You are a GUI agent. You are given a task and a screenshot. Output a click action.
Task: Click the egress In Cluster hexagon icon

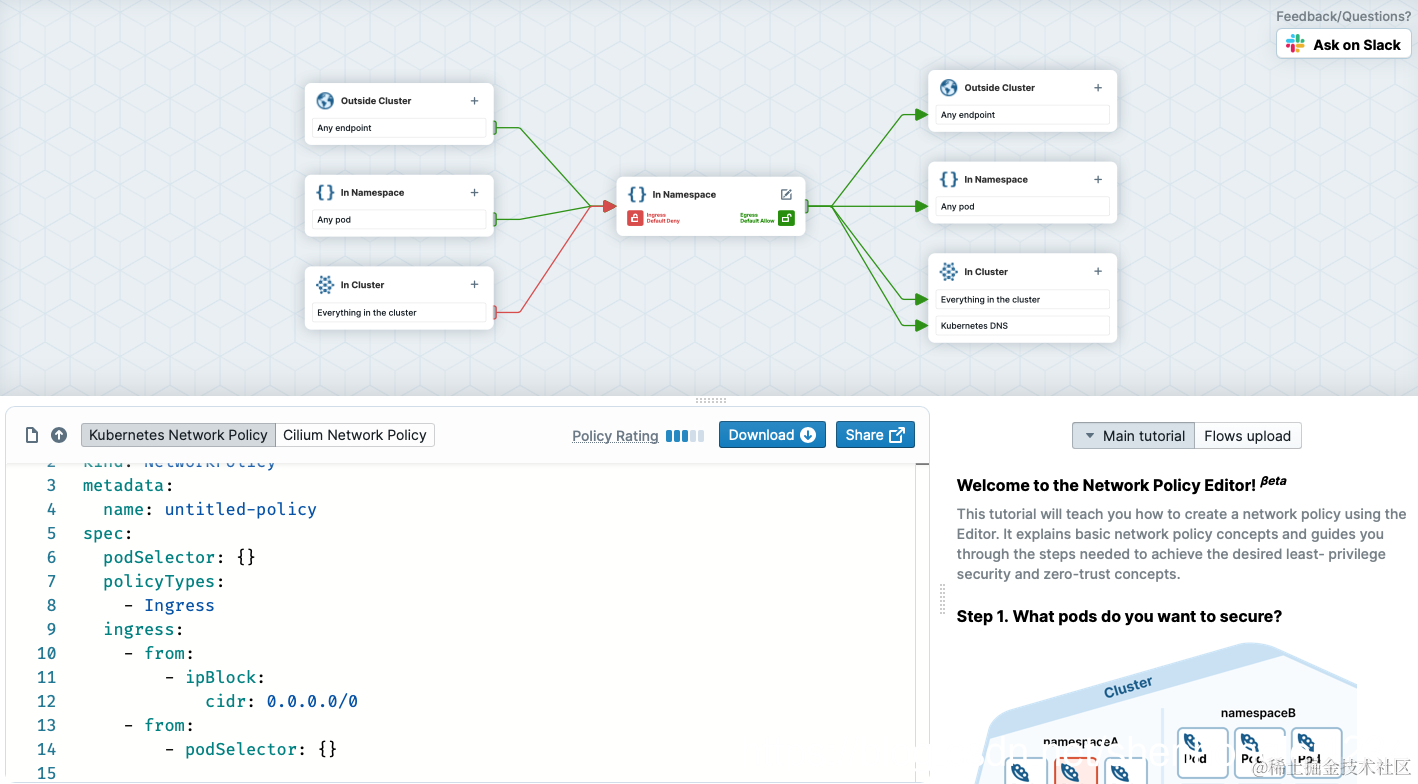point(949,272)
